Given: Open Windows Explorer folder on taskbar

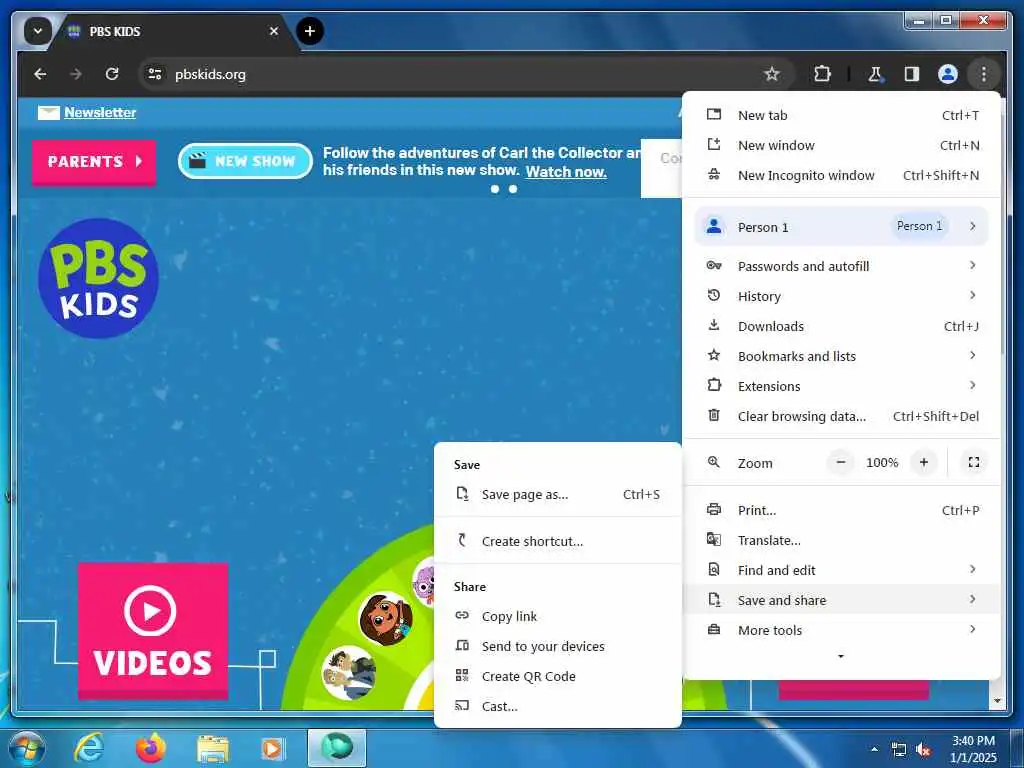Looking at the screenshot, I should click(x=213, y=749).
